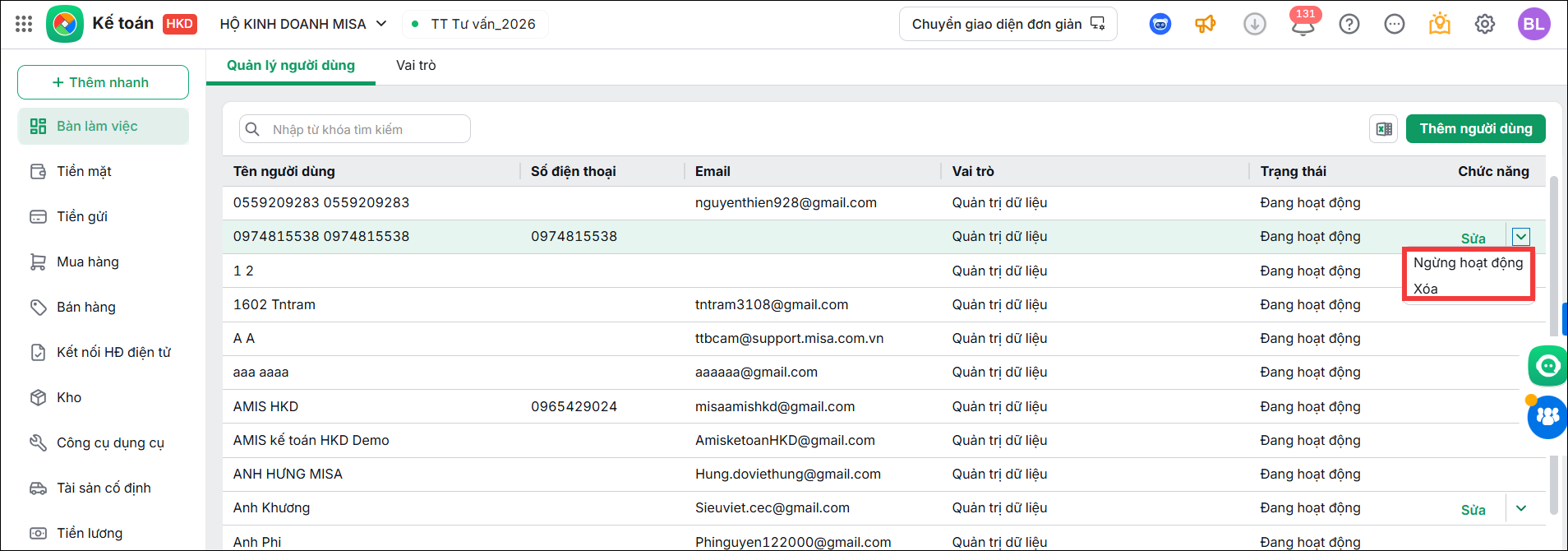Open the blue community floating button
The height and width of the screenshot is (551, 1568).
(x=1547, y=417)
